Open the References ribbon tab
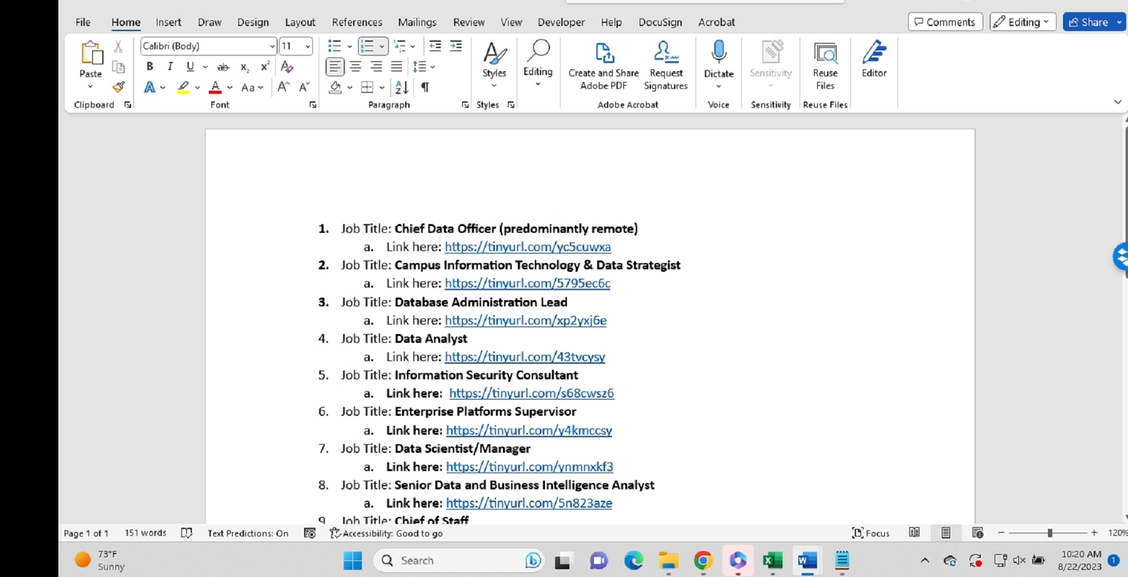1128x577 pixels. [x=357, y=22]
